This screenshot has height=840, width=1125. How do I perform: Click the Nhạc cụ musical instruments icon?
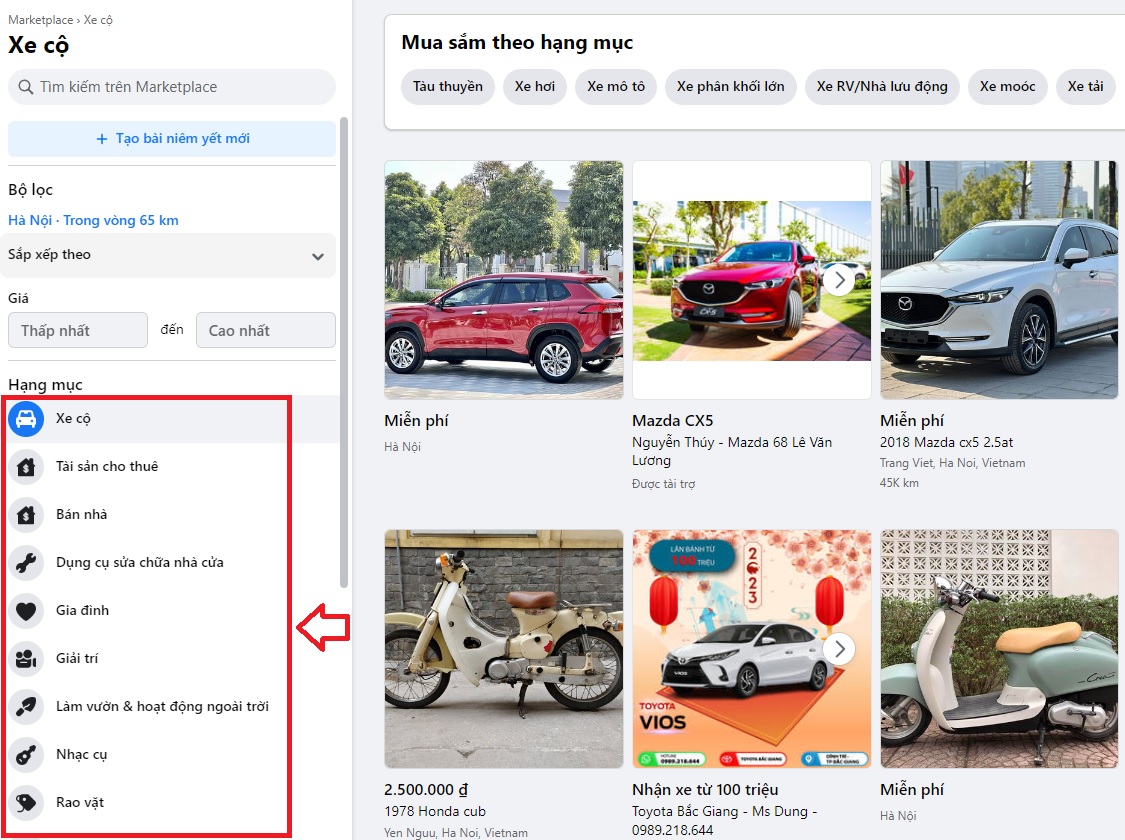click(x=27, y=754)
